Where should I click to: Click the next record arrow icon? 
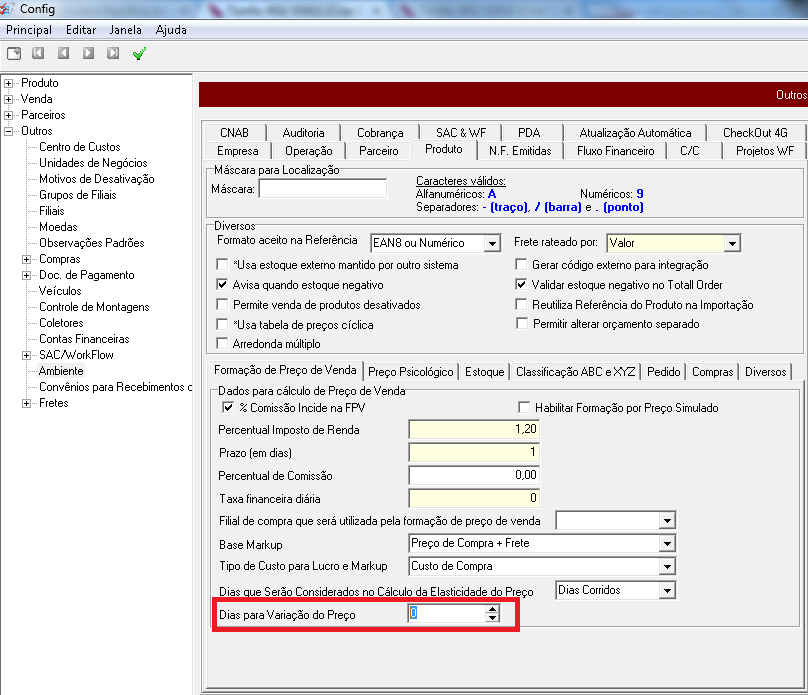(88, 53)
